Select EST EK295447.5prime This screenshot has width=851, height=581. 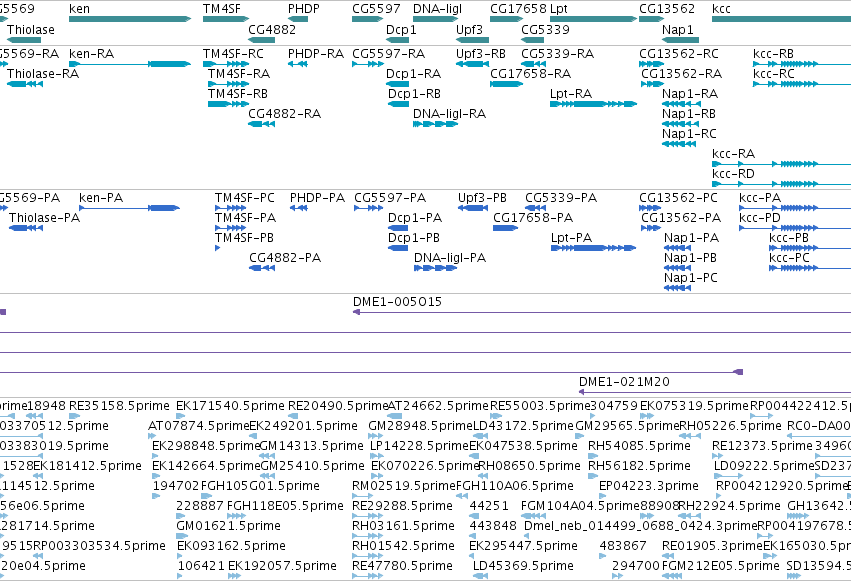tap(523, 546)
